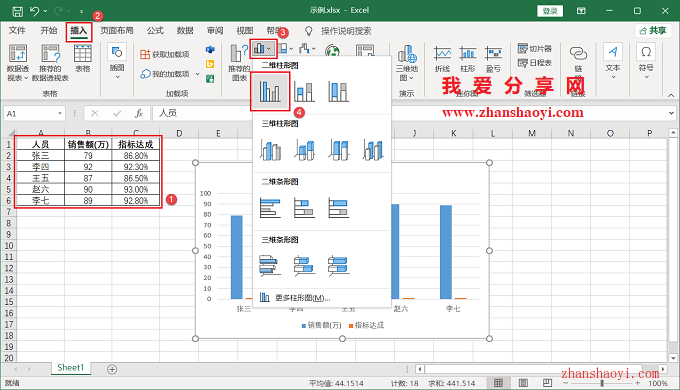Select 3D 100% stacked bar chart

[x=339, y=265]
